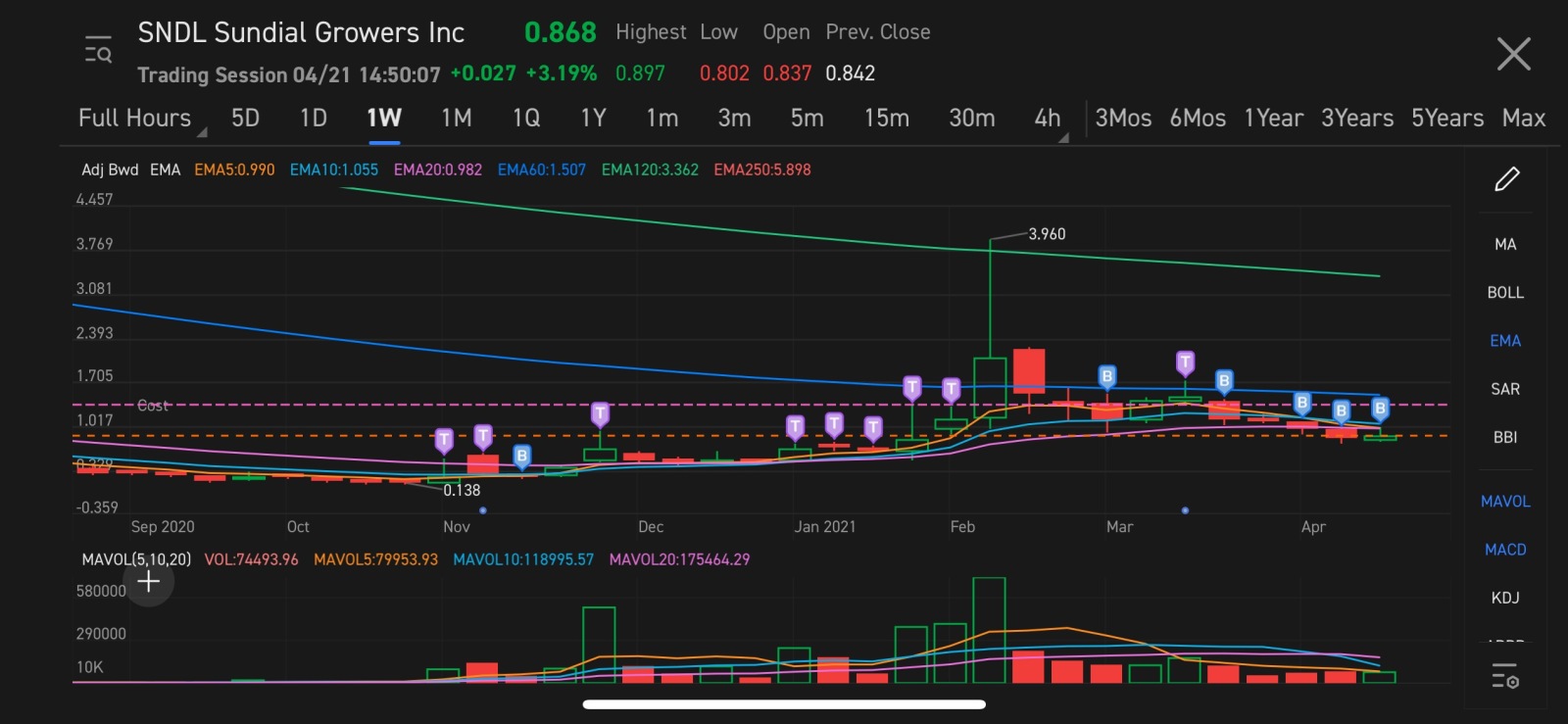1568x724 pixels.
Task: Tap the SNDL Sundial Growers Inc title
Action: pos(301,32)
